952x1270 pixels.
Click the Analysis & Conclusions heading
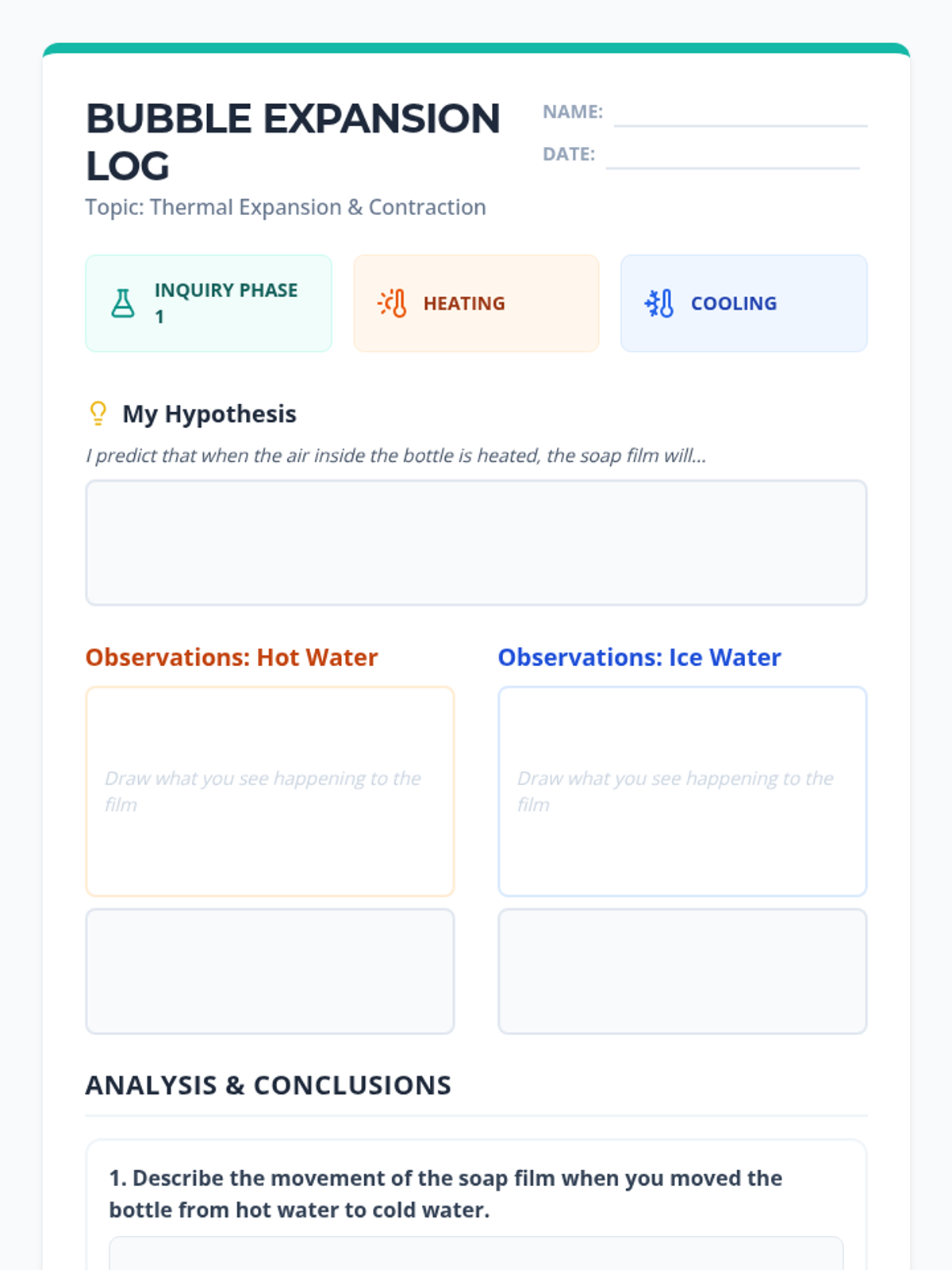268,1085
